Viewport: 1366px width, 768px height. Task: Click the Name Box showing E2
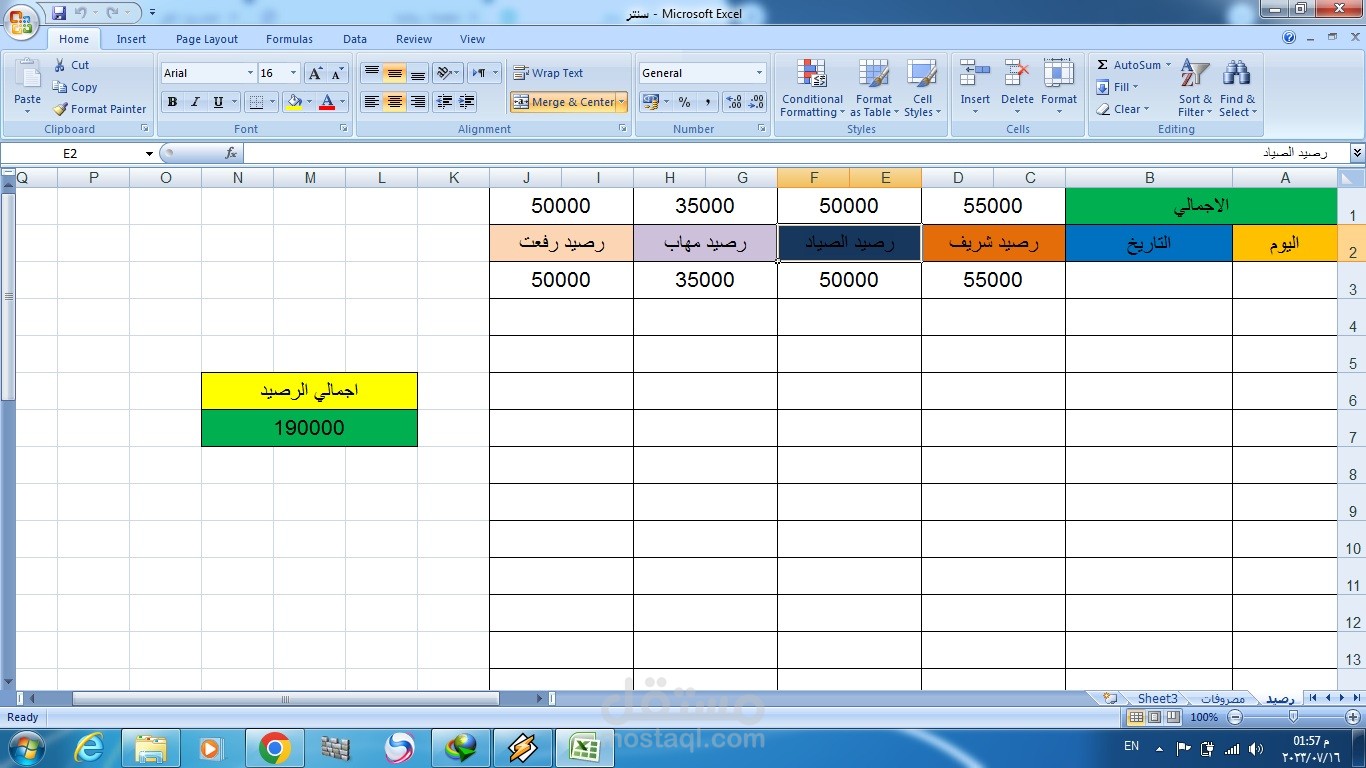(x=78, y=153)
